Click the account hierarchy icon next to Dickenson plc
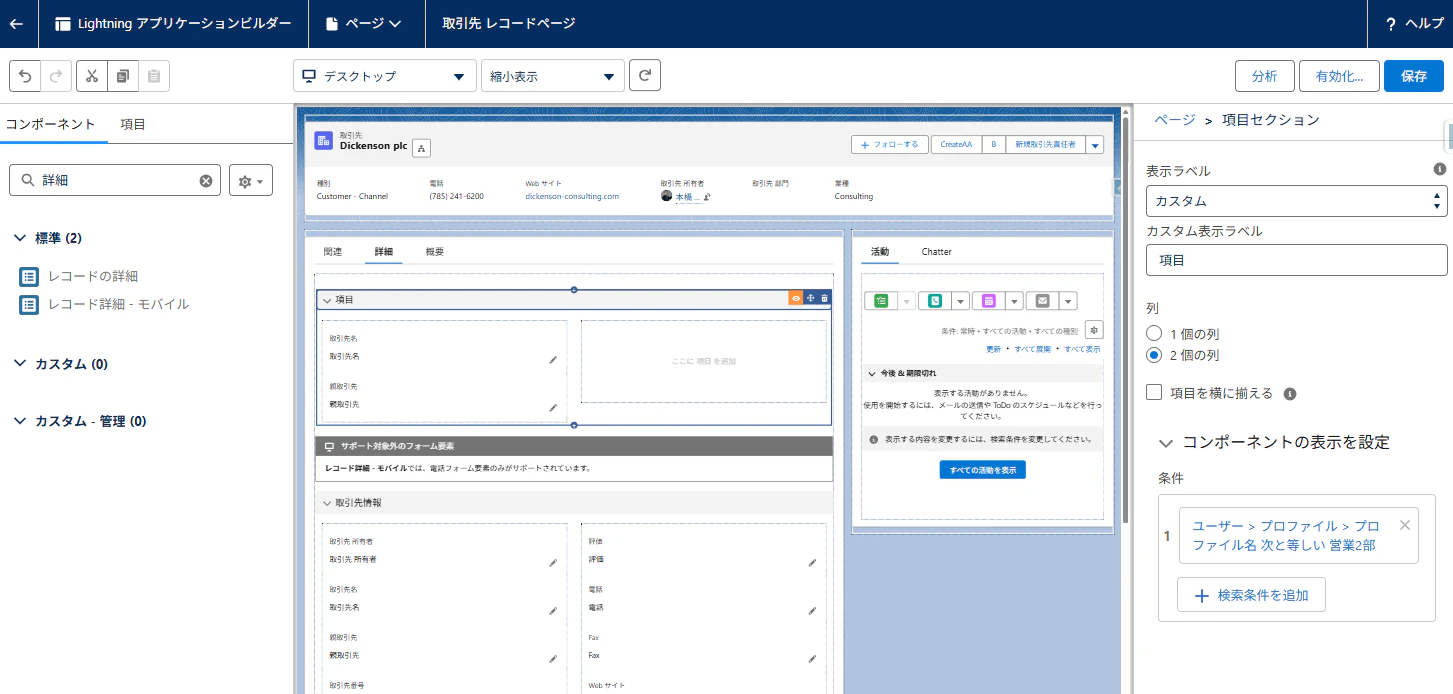Viewport: 1453px width, 694px height. click(x=422, y=149)
